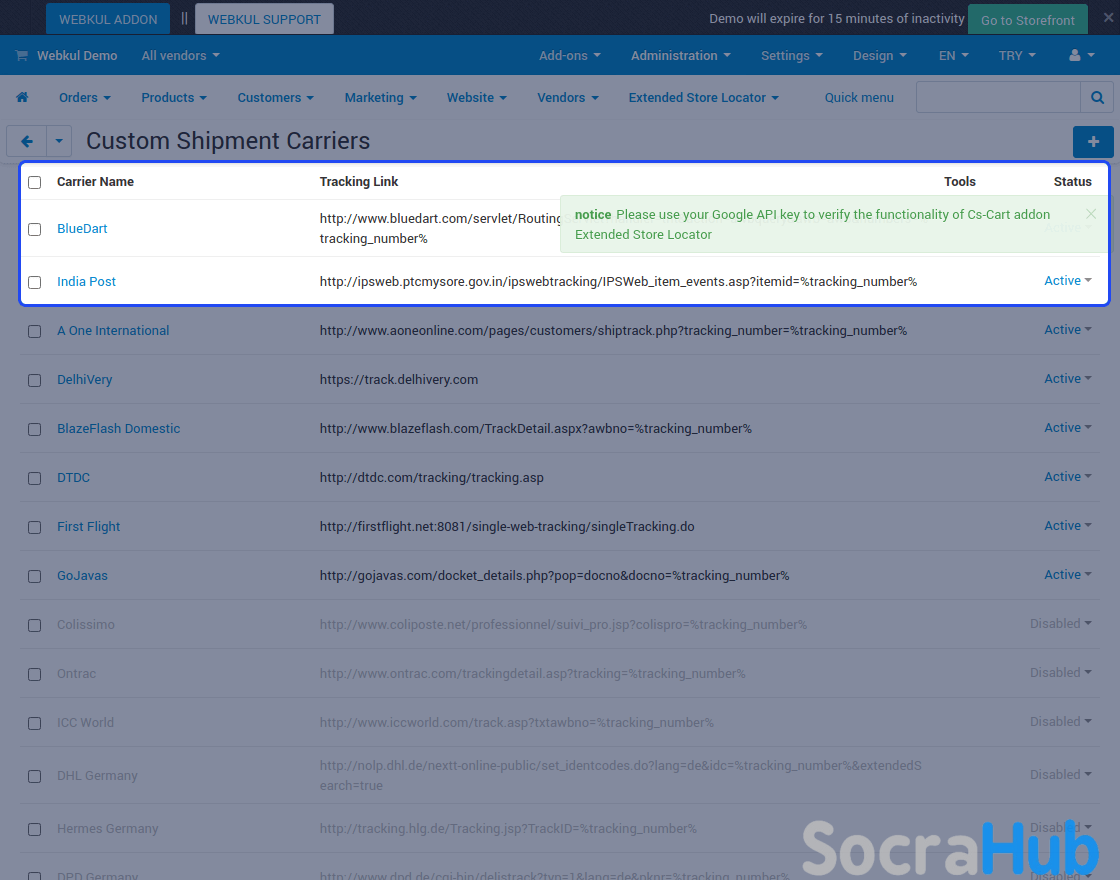Image resolution: width=1120 pixels, height=880 pixels.
Task: Check the DTDC row checkbox
Action: (x=34, y=478)
